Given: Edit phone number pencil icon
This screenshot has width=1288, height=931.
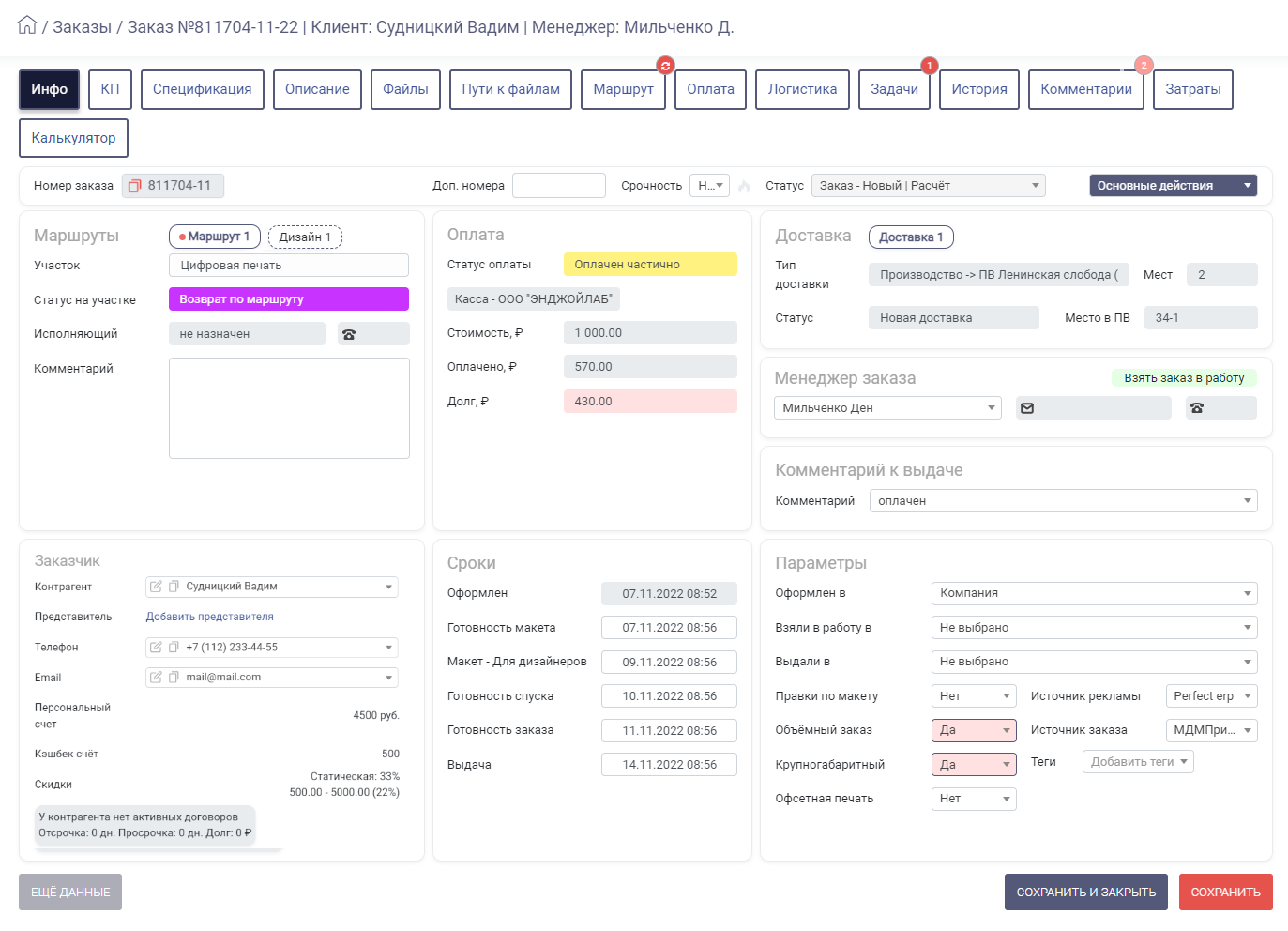Looking at the screenshot, I should click(x=157, y=648).
